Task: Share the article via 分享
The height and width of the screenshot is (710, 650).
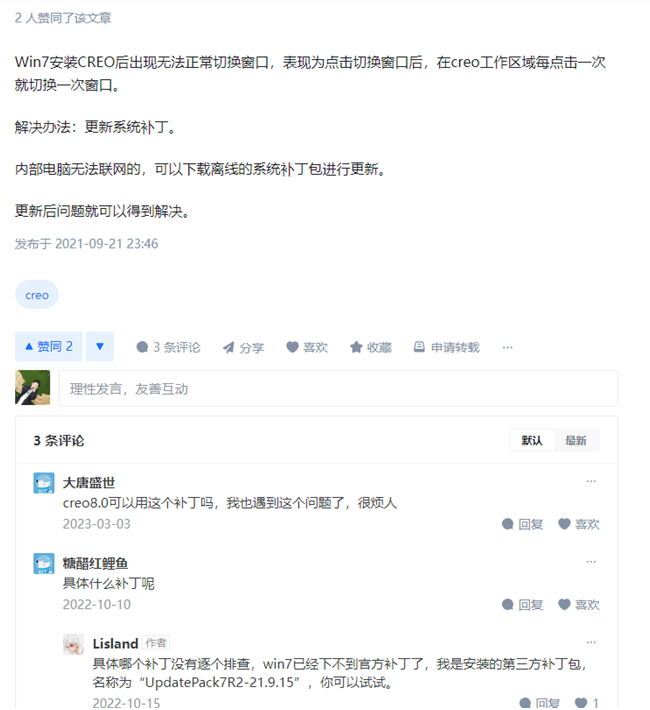Action: 243,347
